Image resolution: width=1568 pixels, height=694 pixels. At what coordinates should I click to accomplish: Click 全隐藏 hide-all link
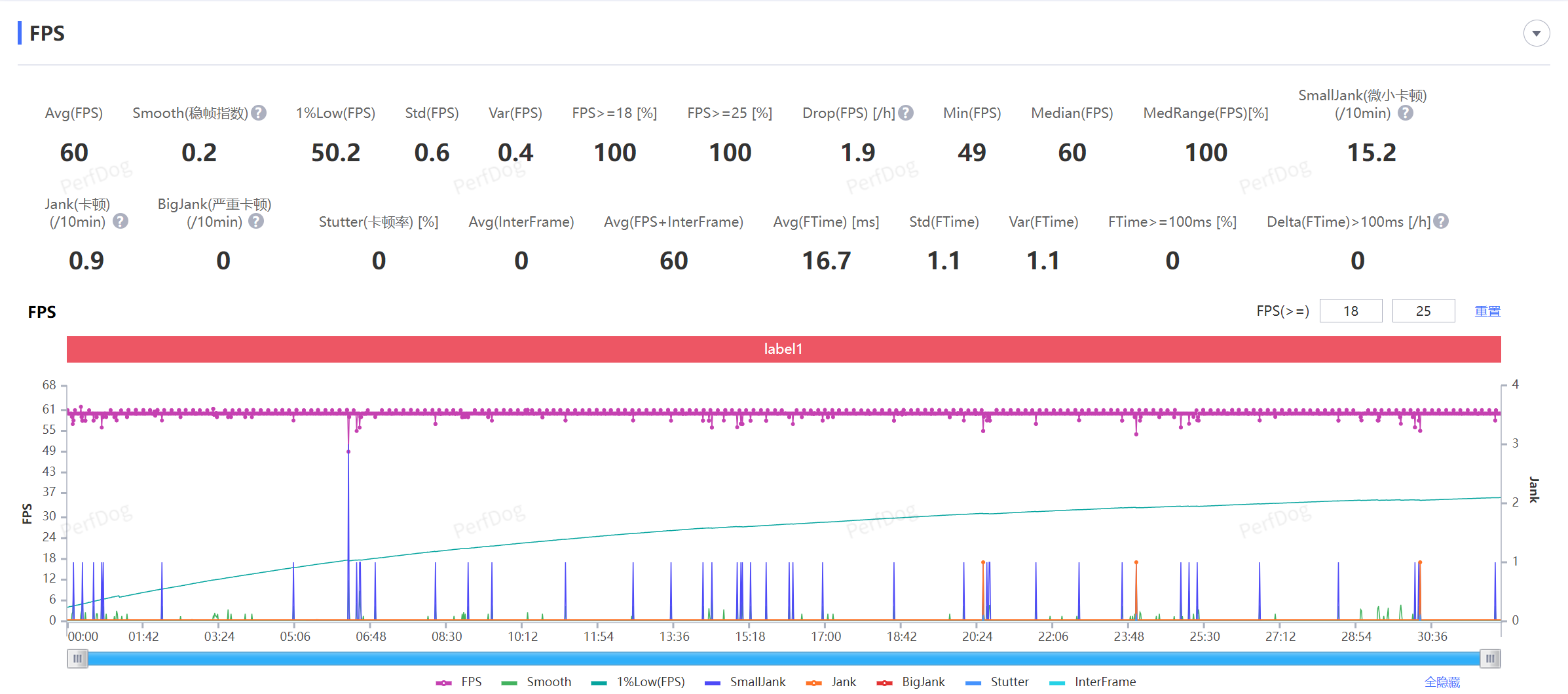[x=1442, y=682]
